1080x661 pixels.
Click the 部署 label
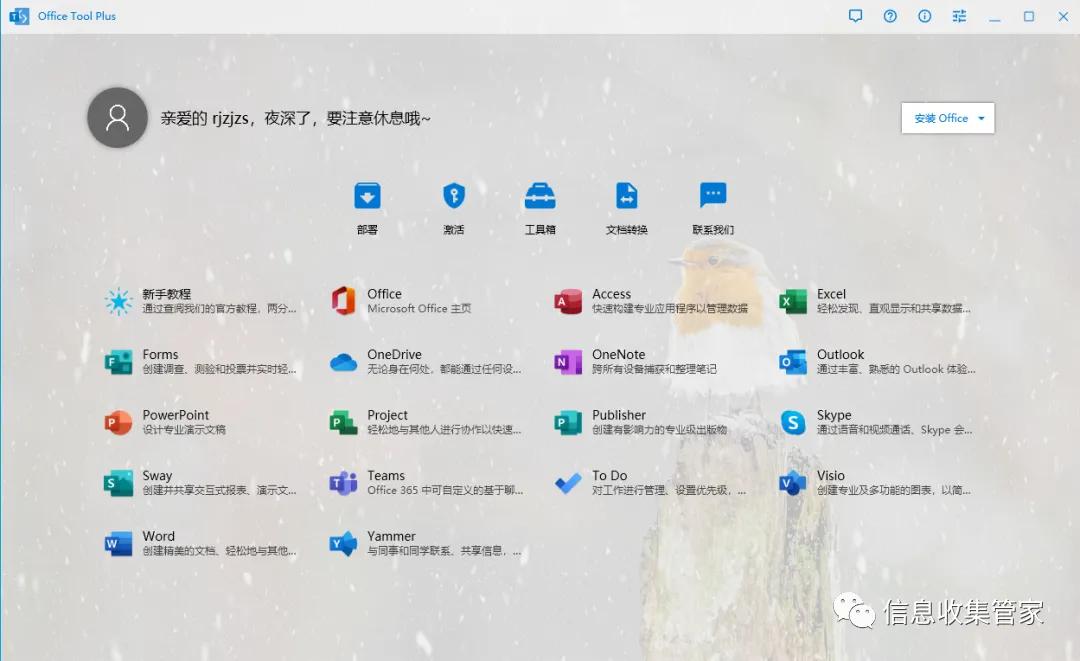click(367, 229)
